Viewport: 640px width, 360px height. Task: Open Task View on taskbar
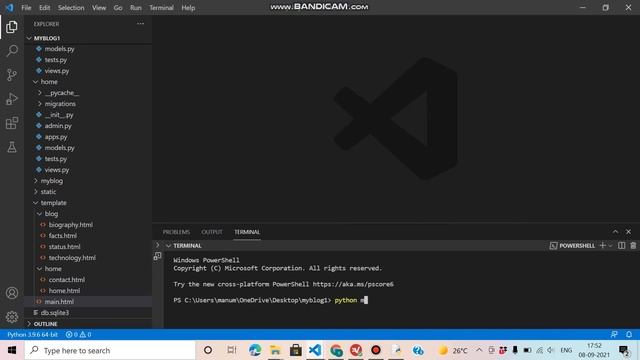coord(231,350)
